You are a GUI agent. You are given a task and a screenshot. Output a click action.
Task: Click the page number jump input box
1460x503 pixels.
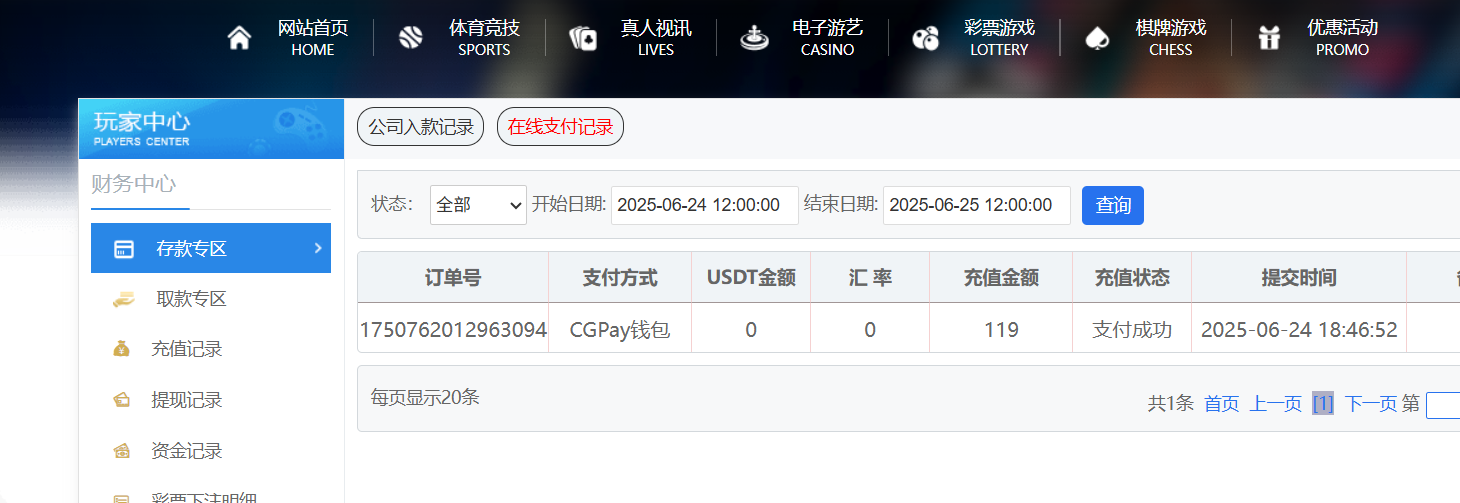tap(1443, 404)
